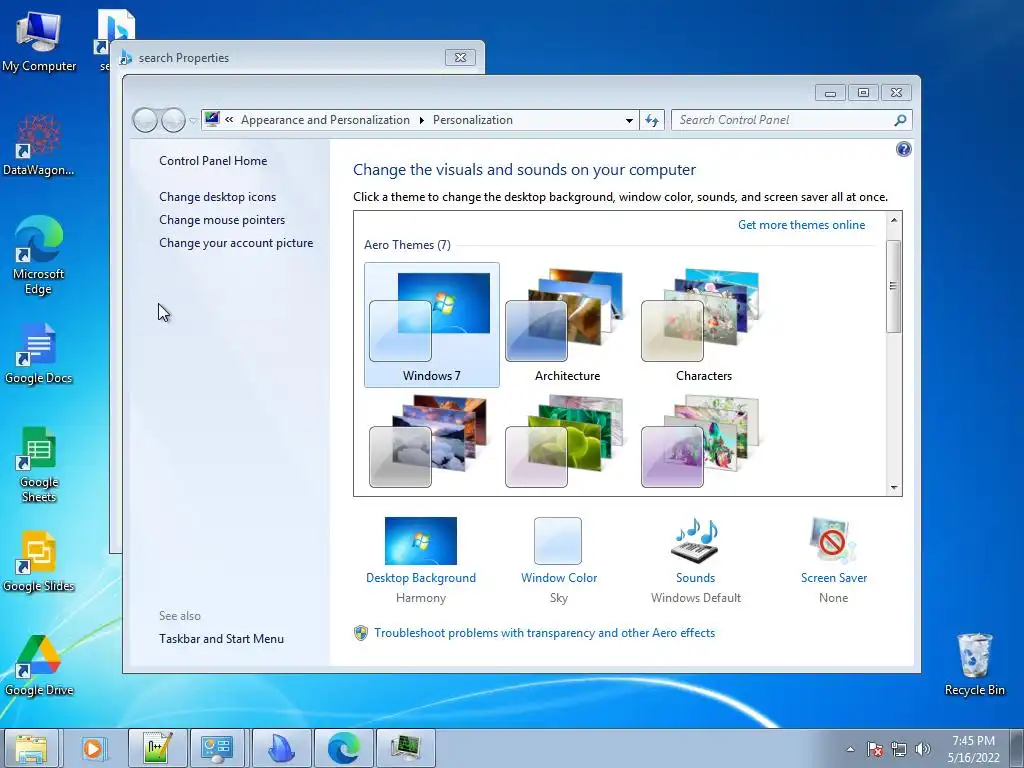This screenshot has width=1024, height=768.
Task: Open arrow after Appearance and Personalization
Action: tap(421, 120)
